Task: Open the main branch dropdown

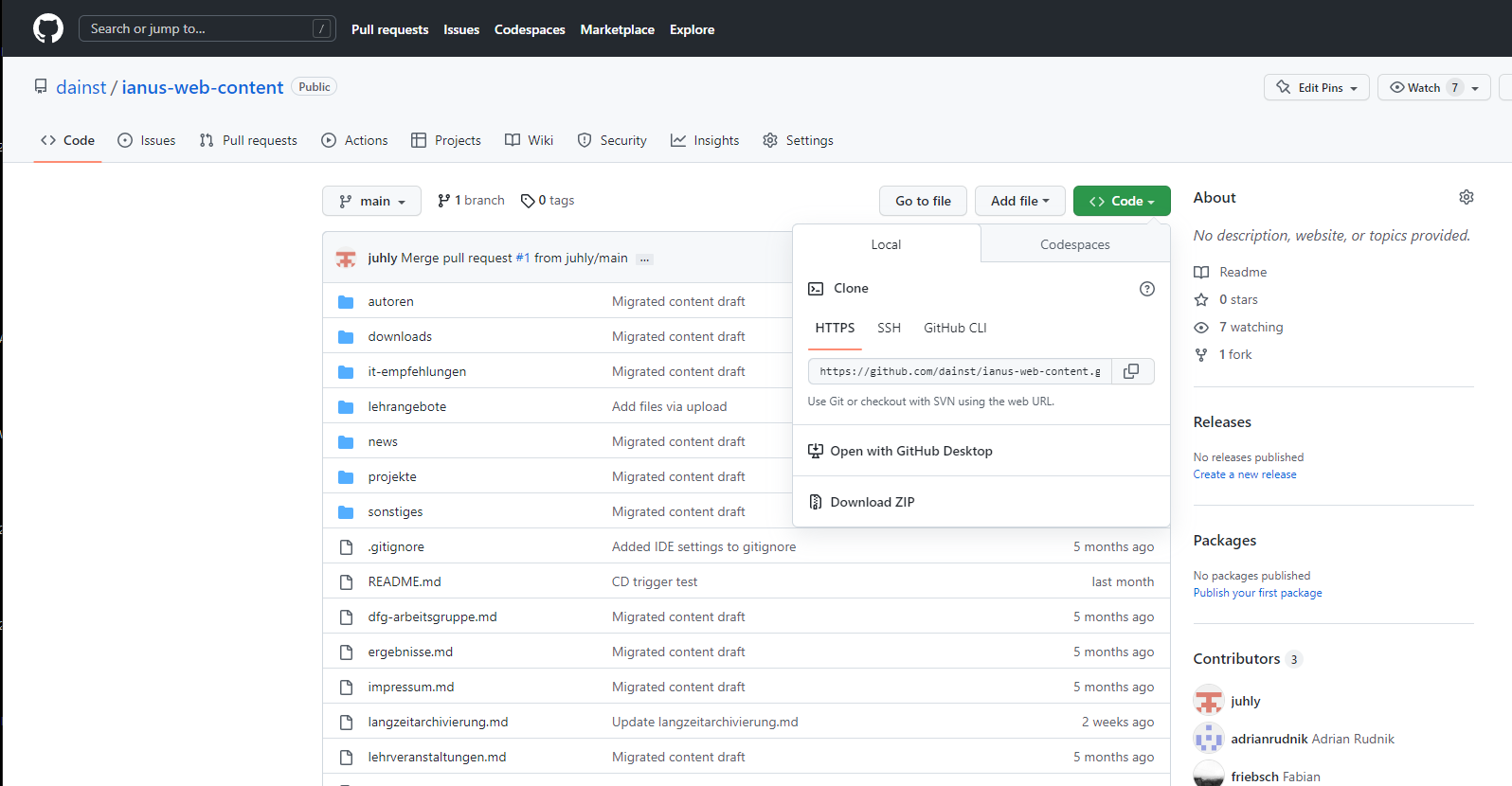Action: (x=372, y=201)
